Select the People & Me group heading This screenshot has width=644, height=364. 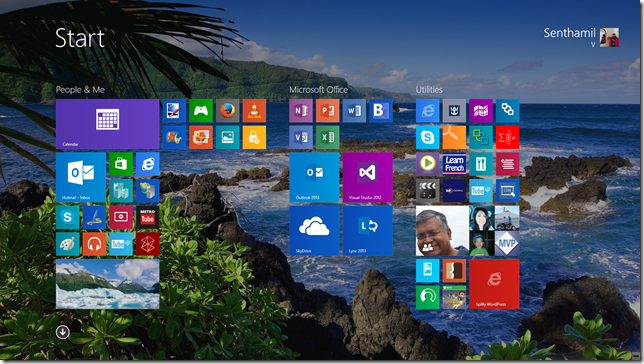pyautogui.click(x=80, y=90)
